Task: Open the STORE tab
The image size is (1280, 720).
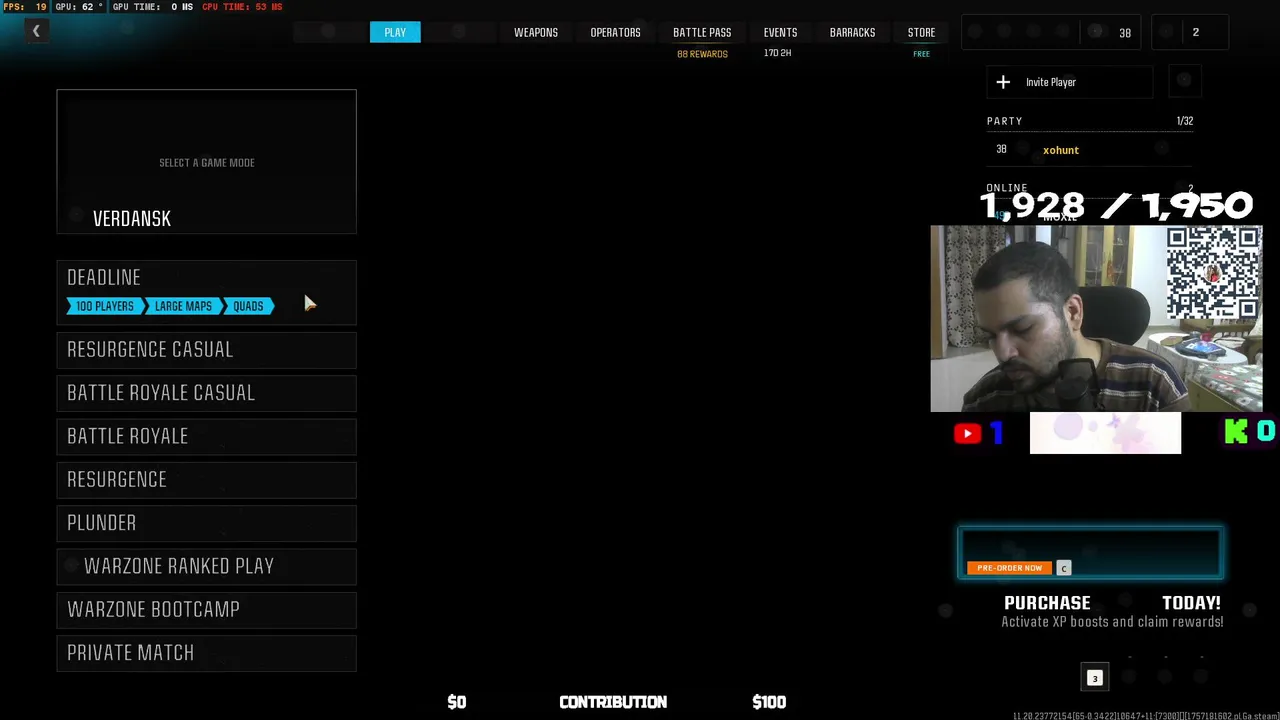Action: (x=921, y=32)
